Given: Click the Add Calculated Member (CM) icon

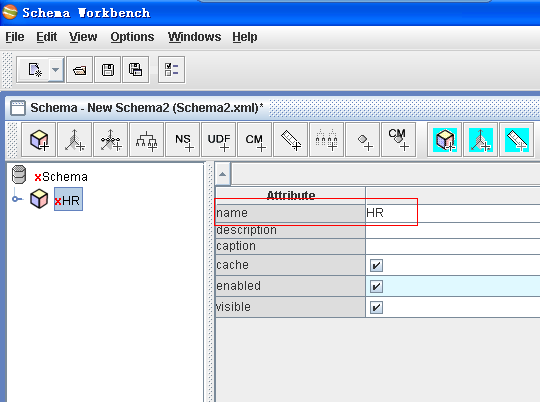Looking at the screenshot, I should (x=255, y=140).
